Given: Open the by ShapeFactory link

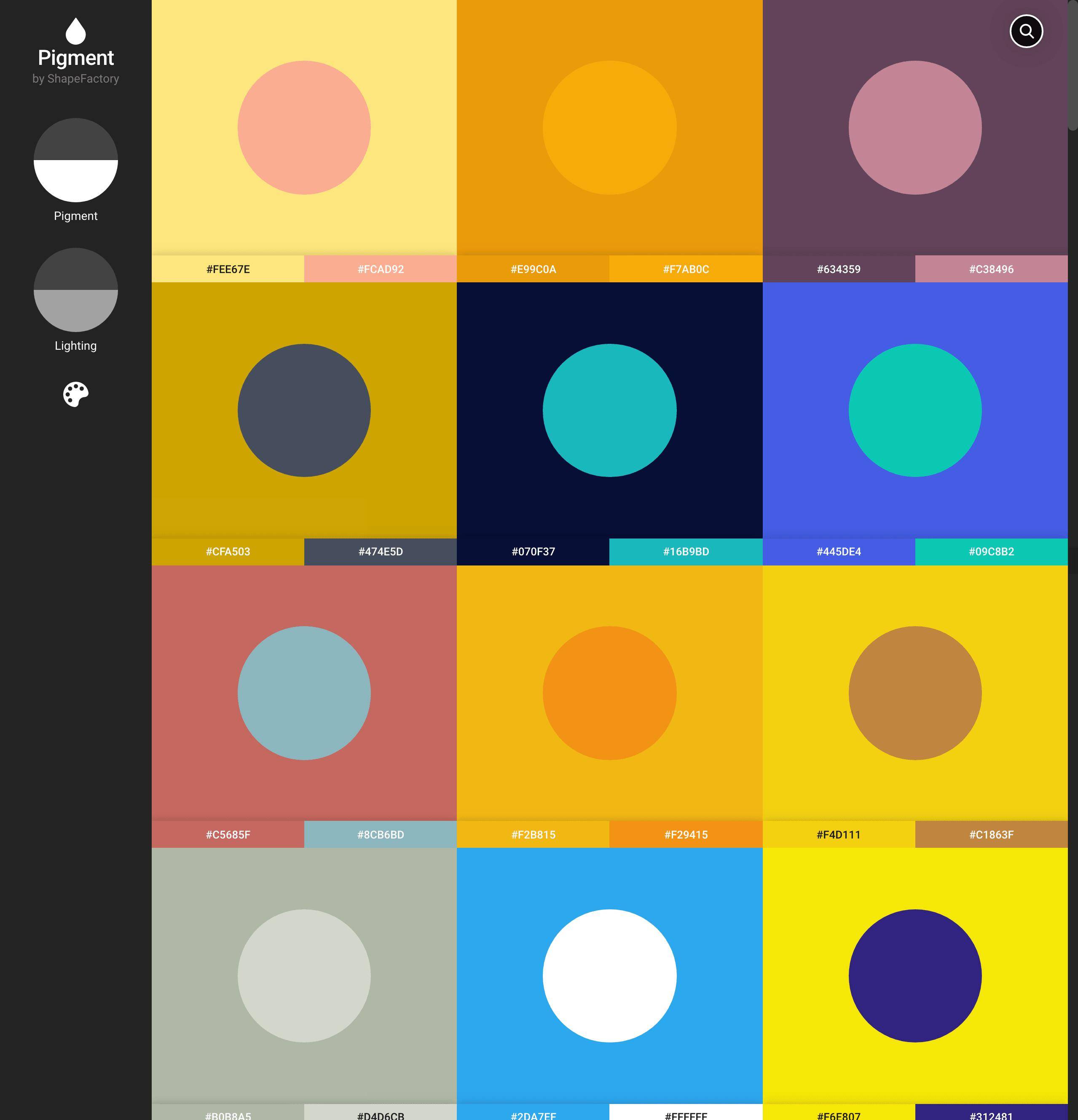Looking at the screenshot, I should click(75, 79).
